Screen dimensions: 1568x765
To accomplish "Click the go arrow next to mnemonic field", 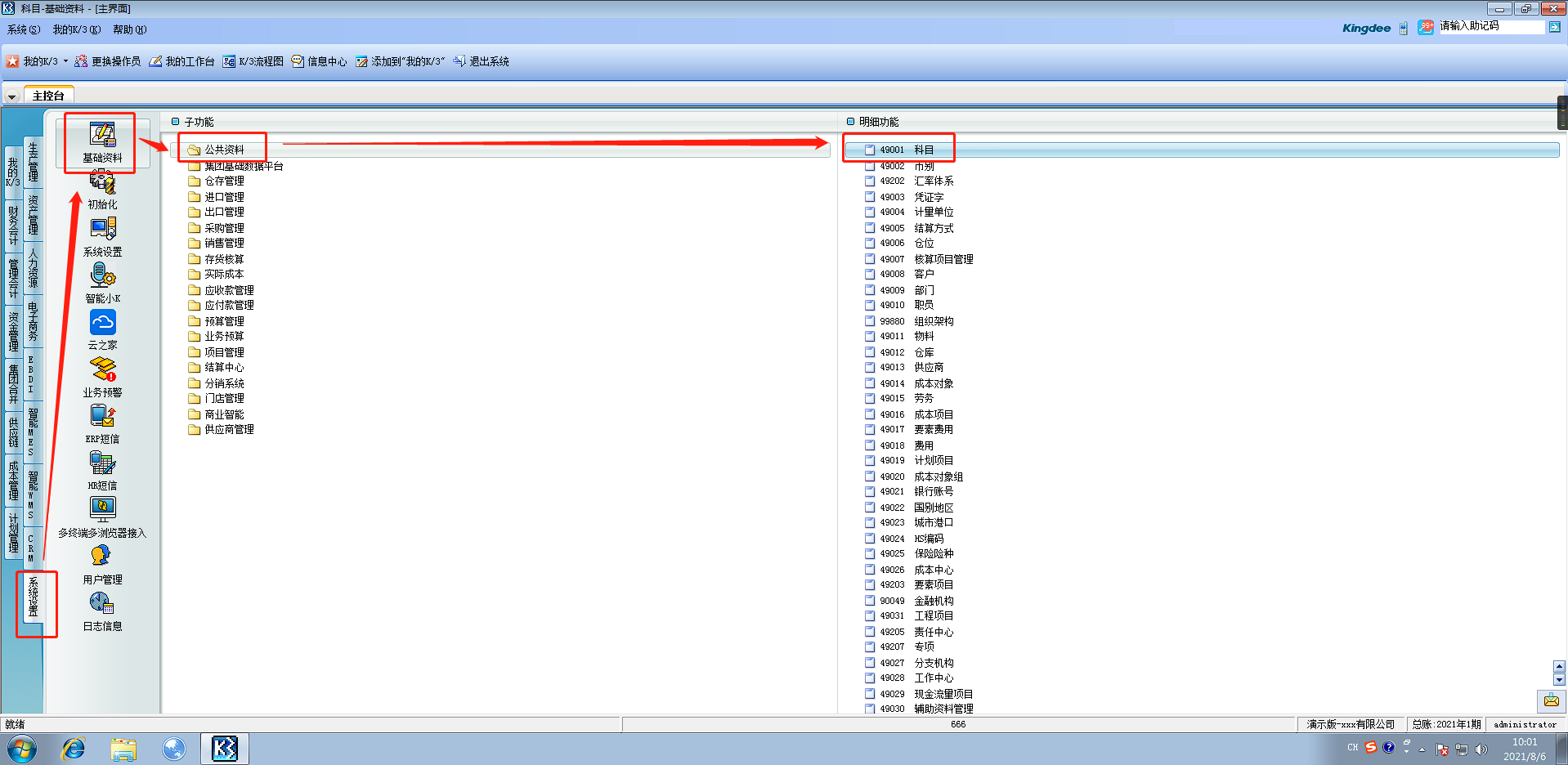I will click(x=1554, y=27).
